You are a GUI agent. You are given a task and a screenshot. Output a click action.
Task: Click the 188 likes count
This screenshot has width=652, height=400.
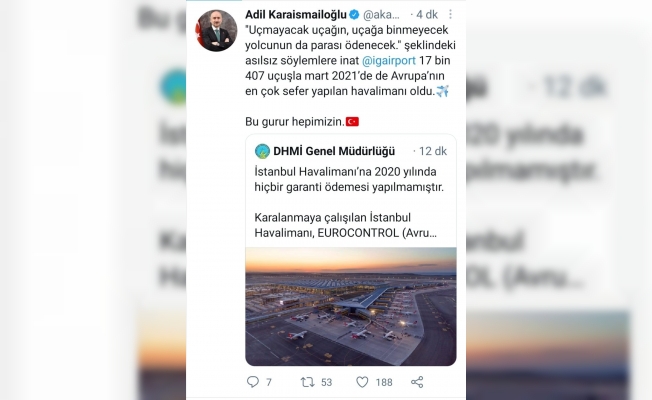tap(384, 382)
